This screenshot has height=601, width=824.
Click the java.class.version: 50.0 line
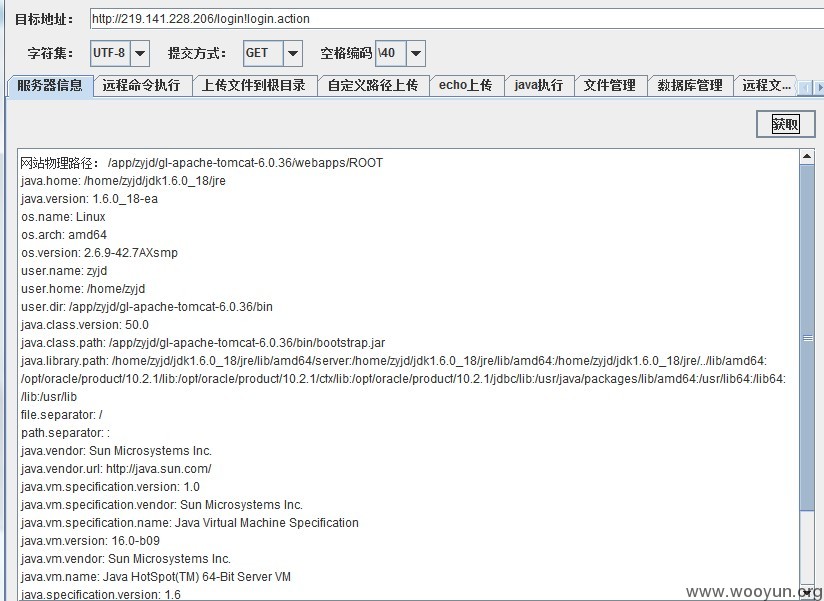[85, 325]
